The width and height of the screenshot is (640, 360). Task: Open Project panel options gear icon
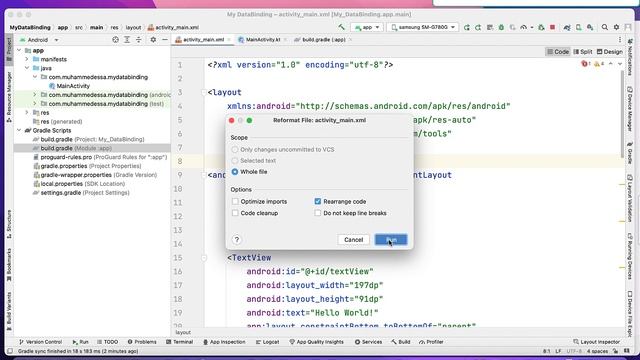(153, 40)
